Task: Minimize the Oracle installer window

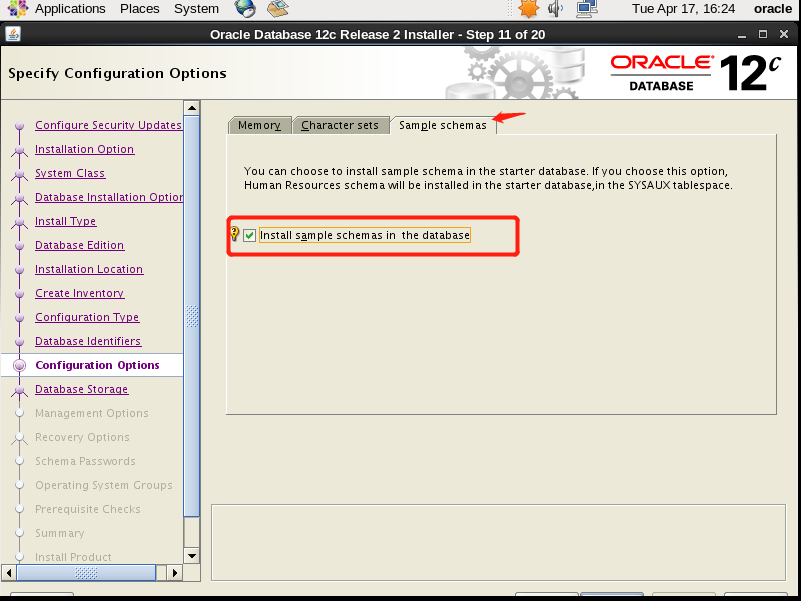Action: tap(742, 35)
